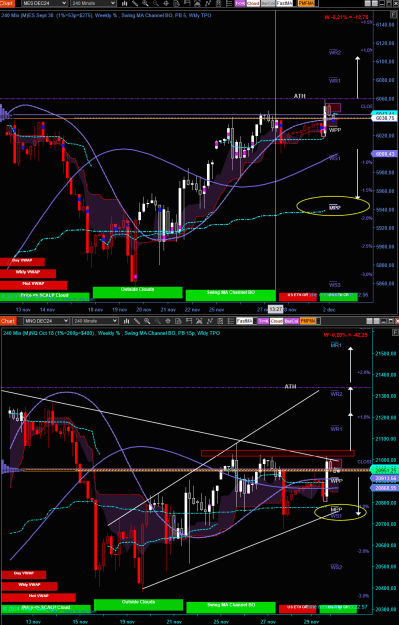The height and width of the screenshot is (625, 399).
Task: Click Price vs SCALP Cloud on MES chart
Action: coord(45,296)
